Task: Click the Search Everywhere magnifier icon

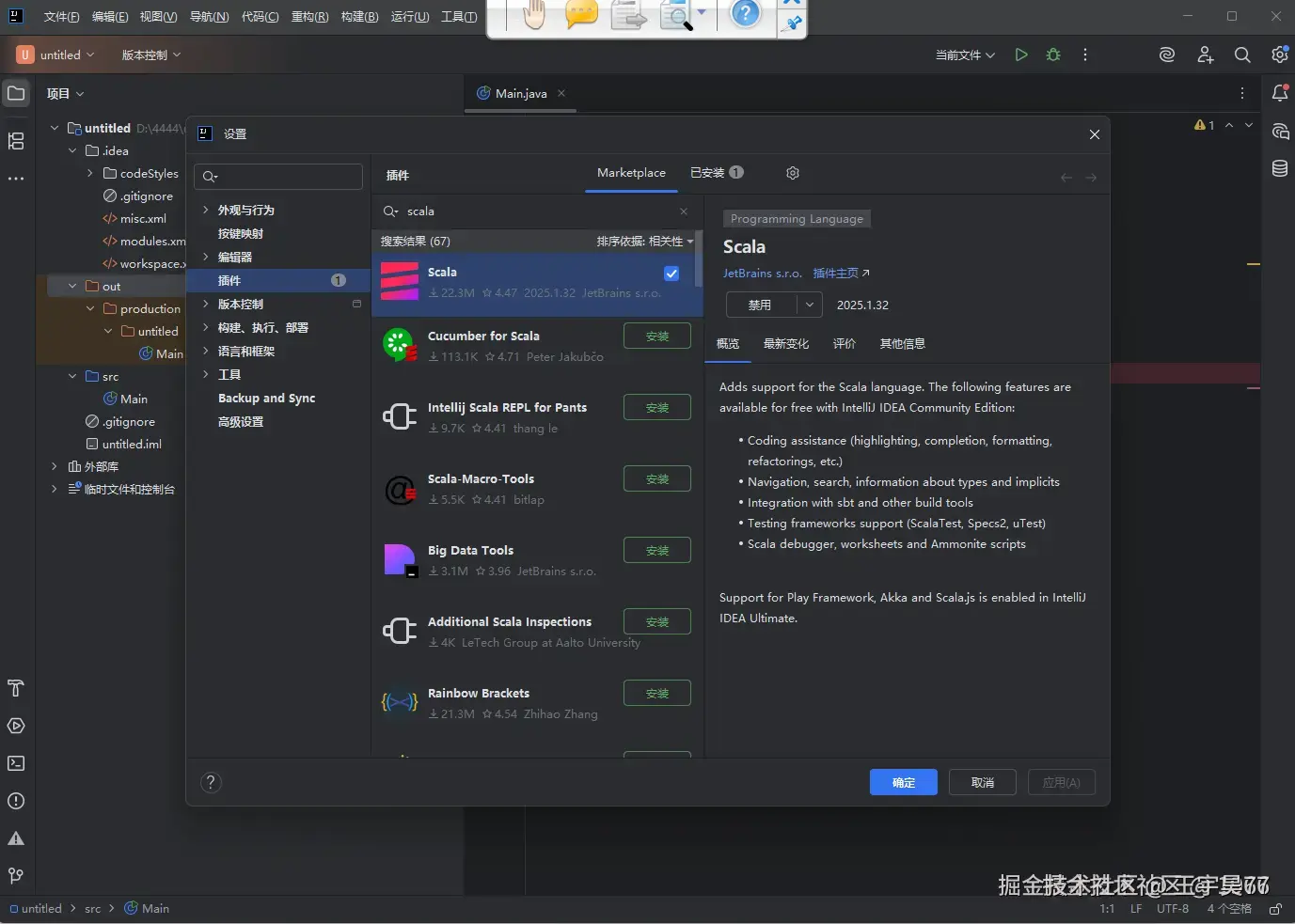Action: 1242,55
